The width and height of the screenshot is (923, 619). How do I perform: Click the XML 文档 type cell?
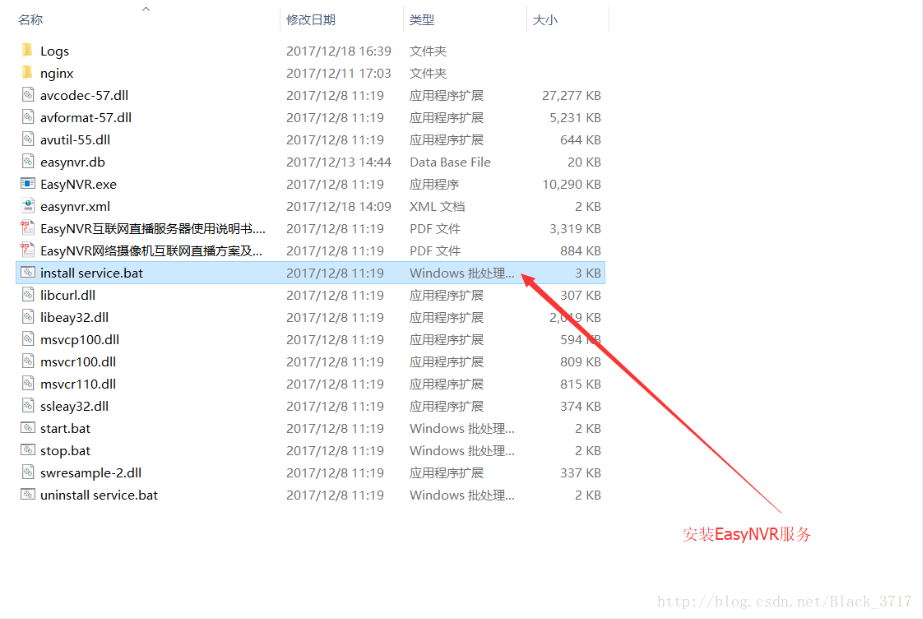click(437, 207)
